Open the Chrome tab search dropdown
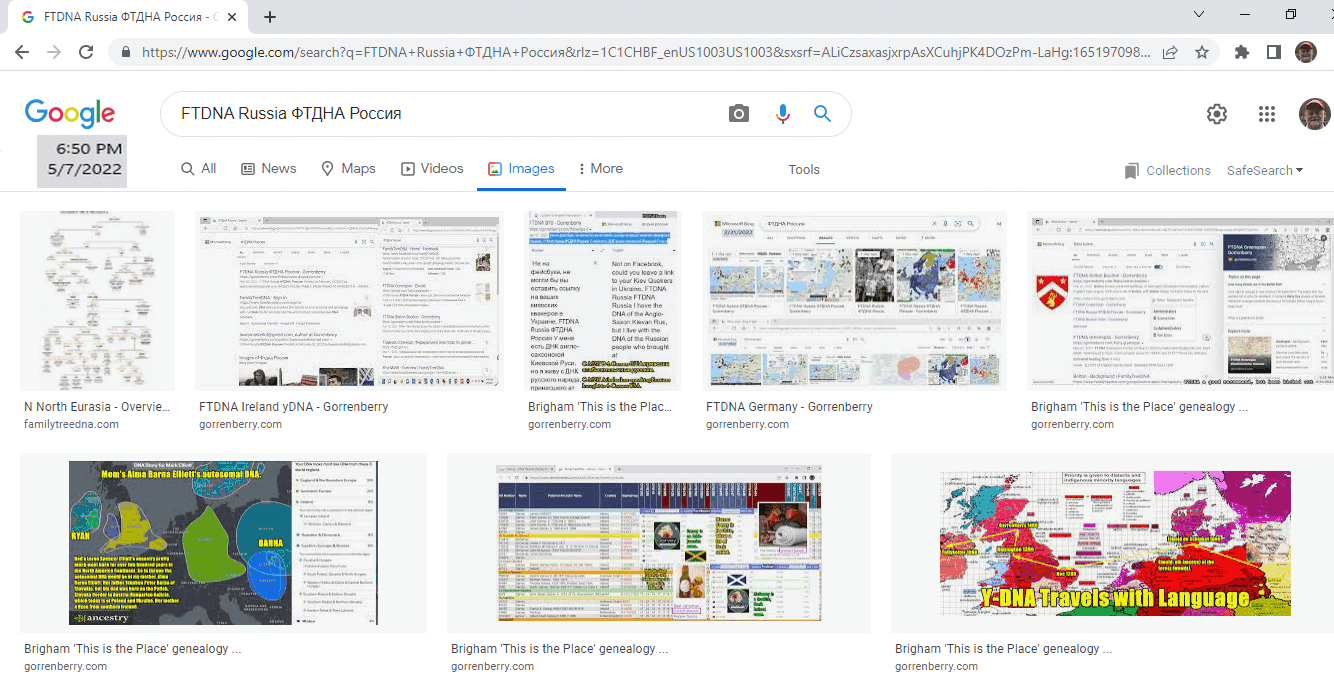 [x=1199, y=15]
